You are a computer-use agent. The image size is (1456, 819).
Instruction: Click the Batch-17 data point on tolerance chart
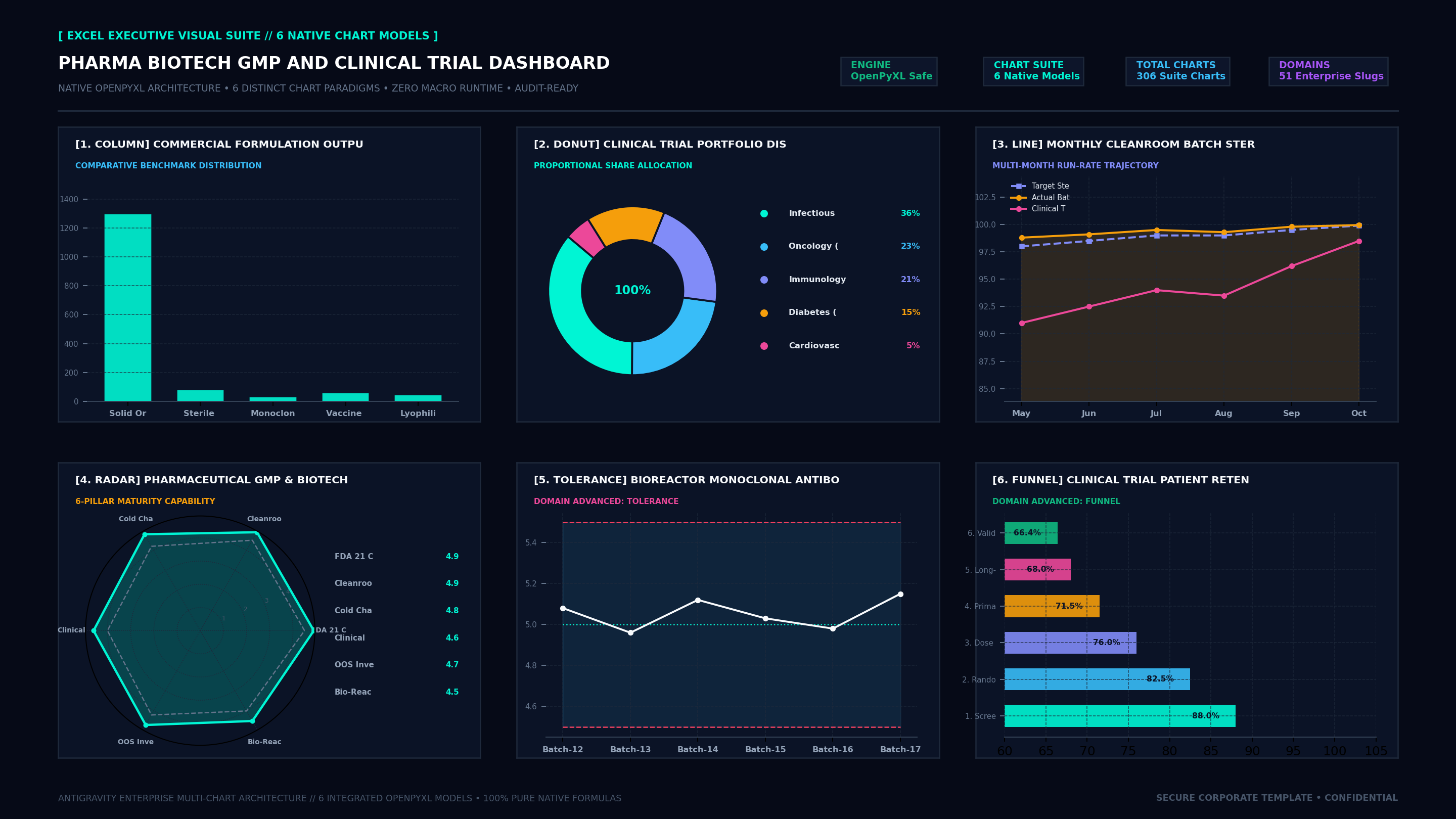(x=900, y=594)
